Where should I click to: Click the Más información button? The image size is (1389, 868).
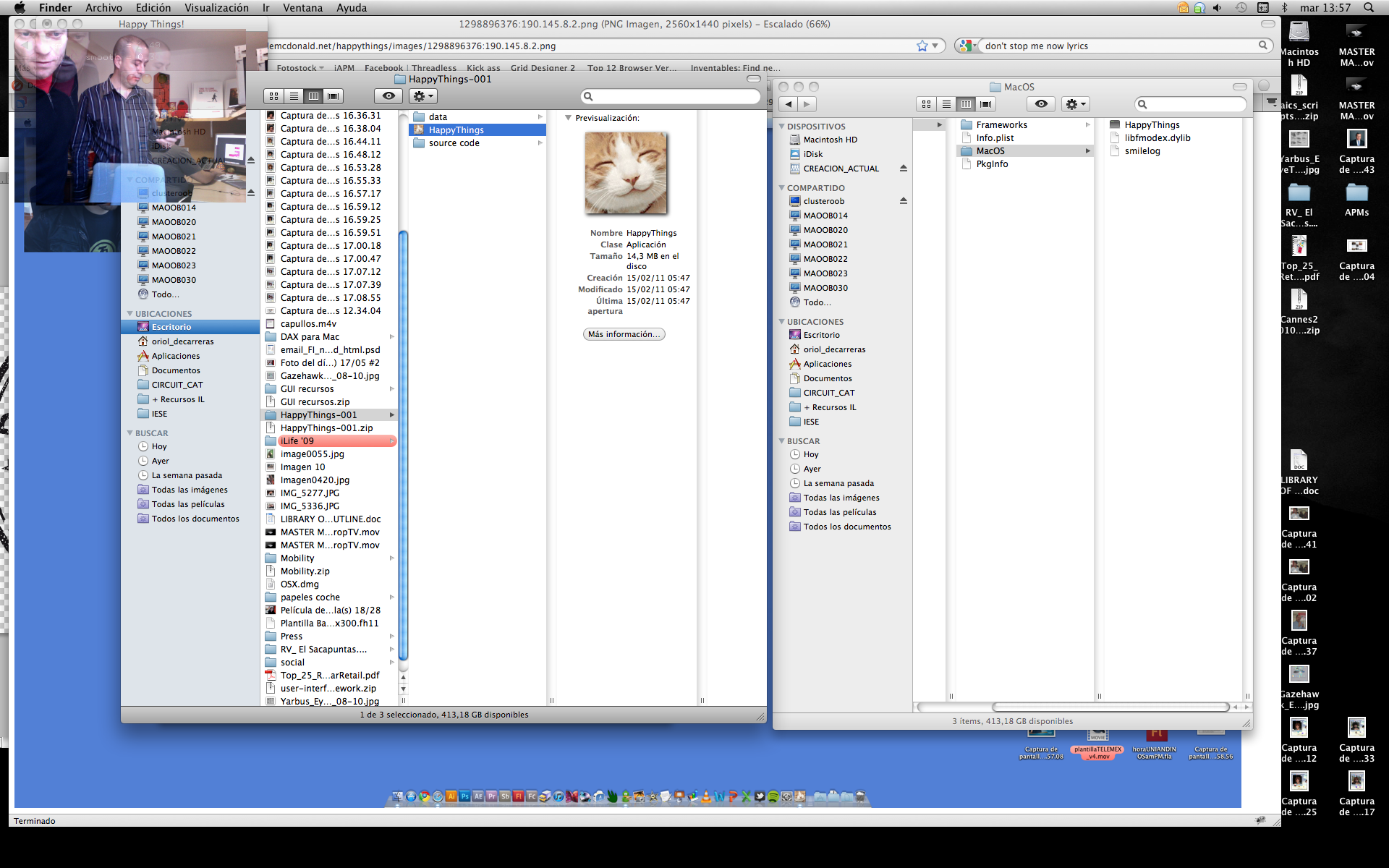coord(624,334)
